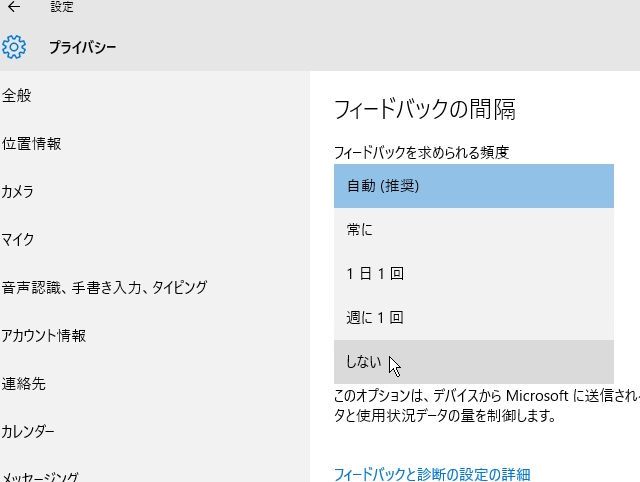Choose しない in feedback dropdown
Image resolution: width=640 pixels, height=482 pixels.
pos(473,362)
